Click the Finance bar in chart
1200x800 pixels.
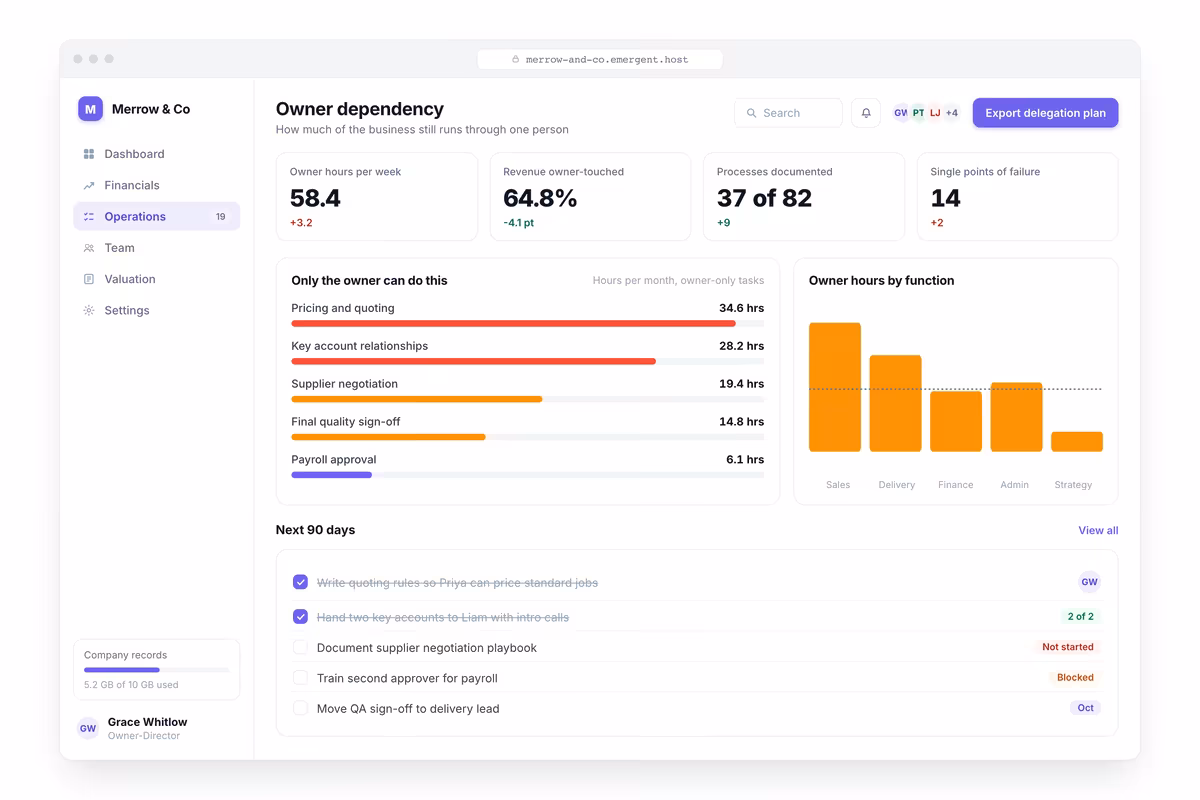coord(956,421)
